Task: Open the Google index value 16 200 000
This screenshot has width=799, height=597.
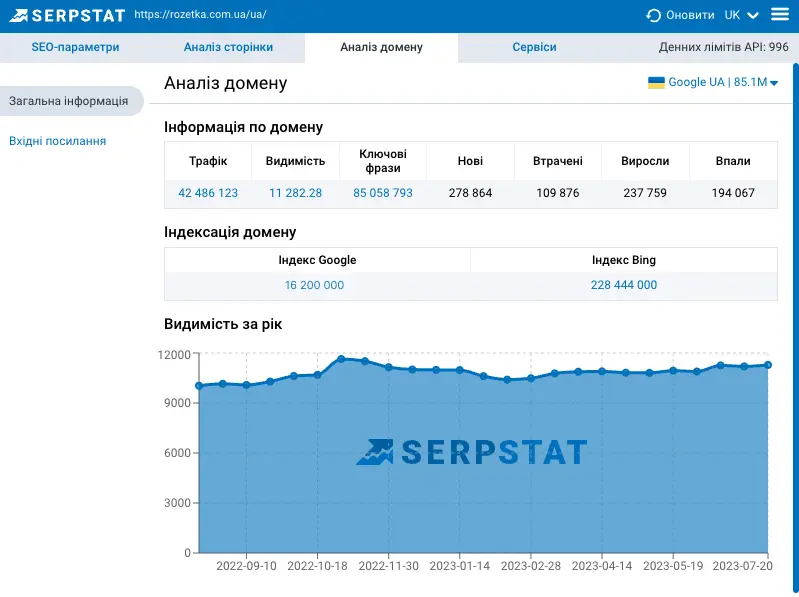Action: [x=314, y=285]
